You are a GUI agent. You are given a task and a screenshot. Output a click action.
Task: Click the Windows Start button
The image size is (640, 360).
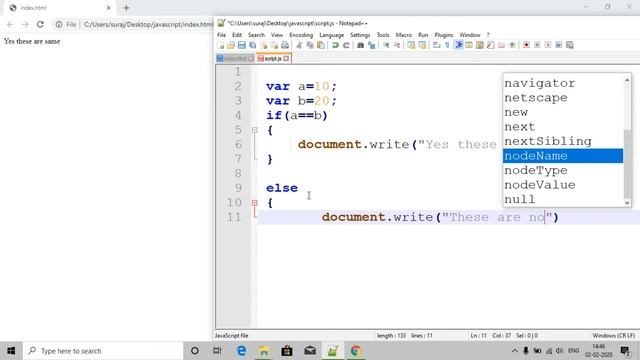click(x=11, y=351)
